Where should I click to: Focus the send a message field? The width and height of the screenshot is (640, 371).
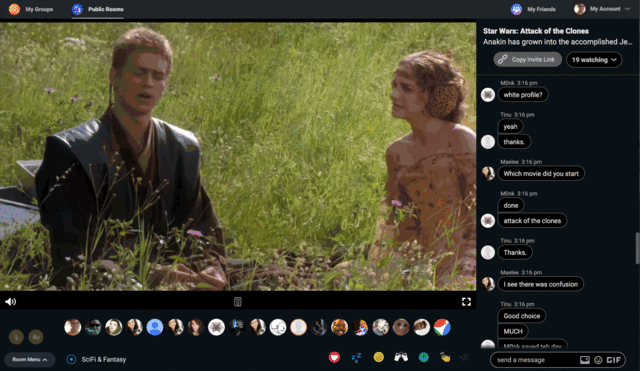[535, 360]
